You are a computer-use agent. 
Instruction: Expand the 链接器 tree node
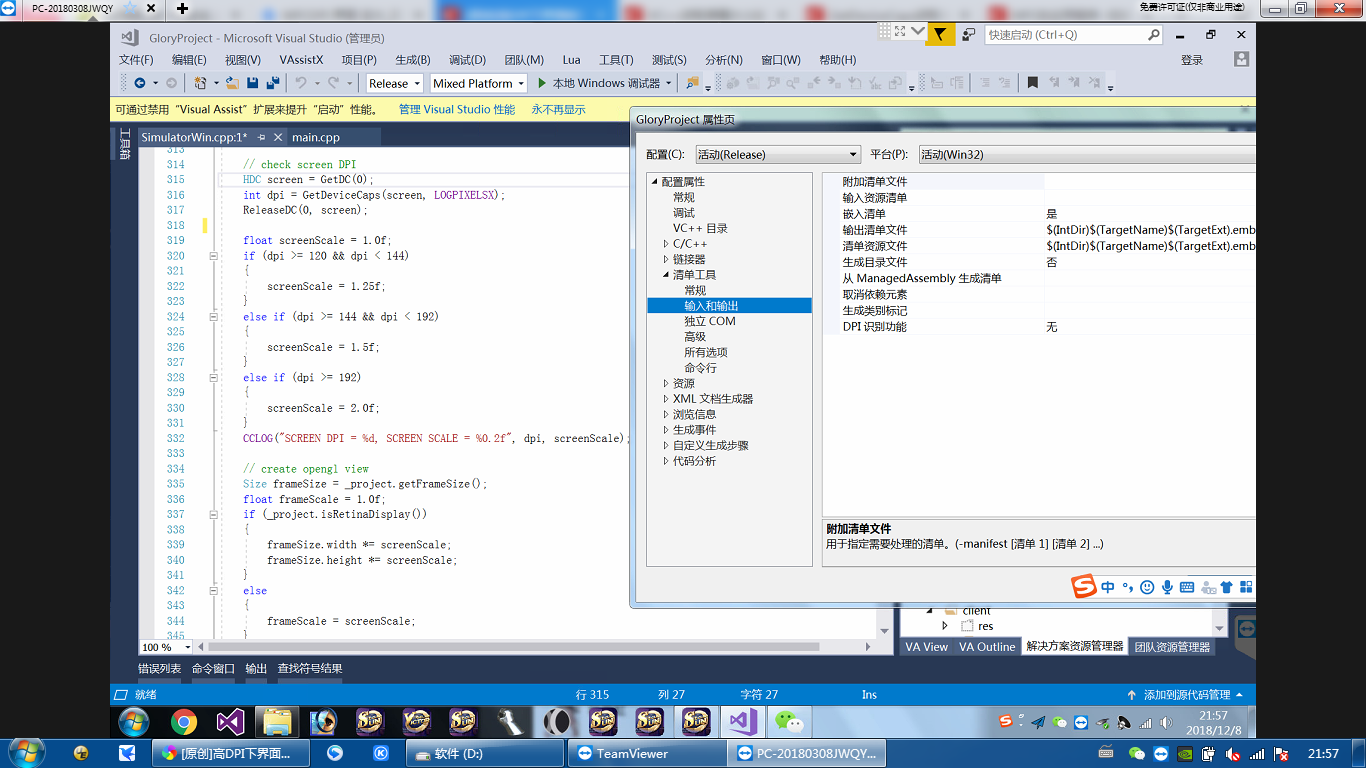pyautogui.click(x=667, y=260)
